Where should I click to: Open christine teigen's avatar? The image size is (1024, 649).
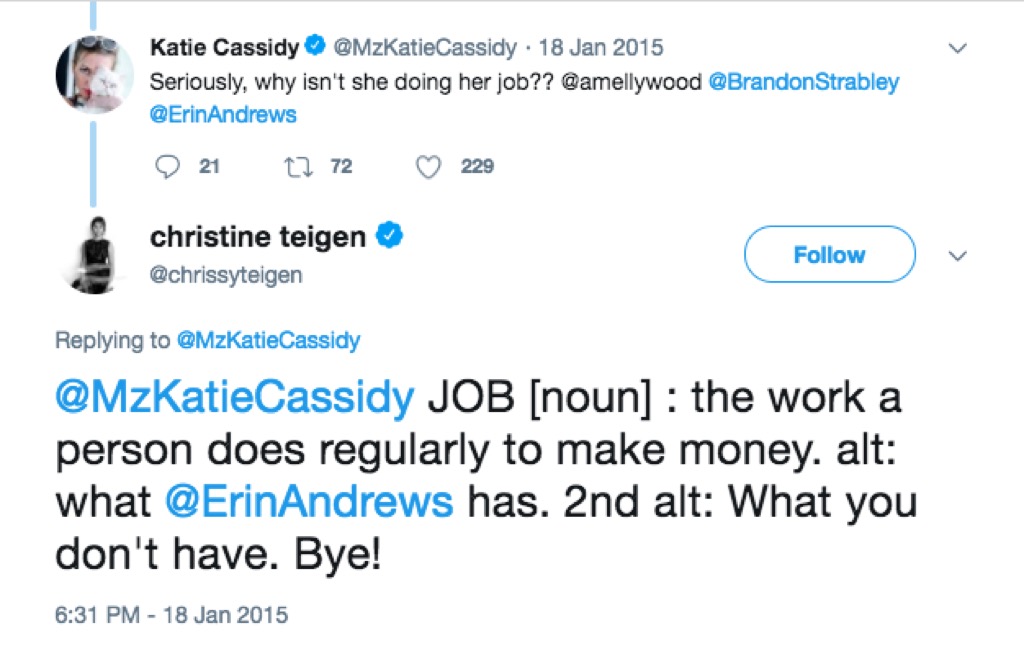pos(94,253)
